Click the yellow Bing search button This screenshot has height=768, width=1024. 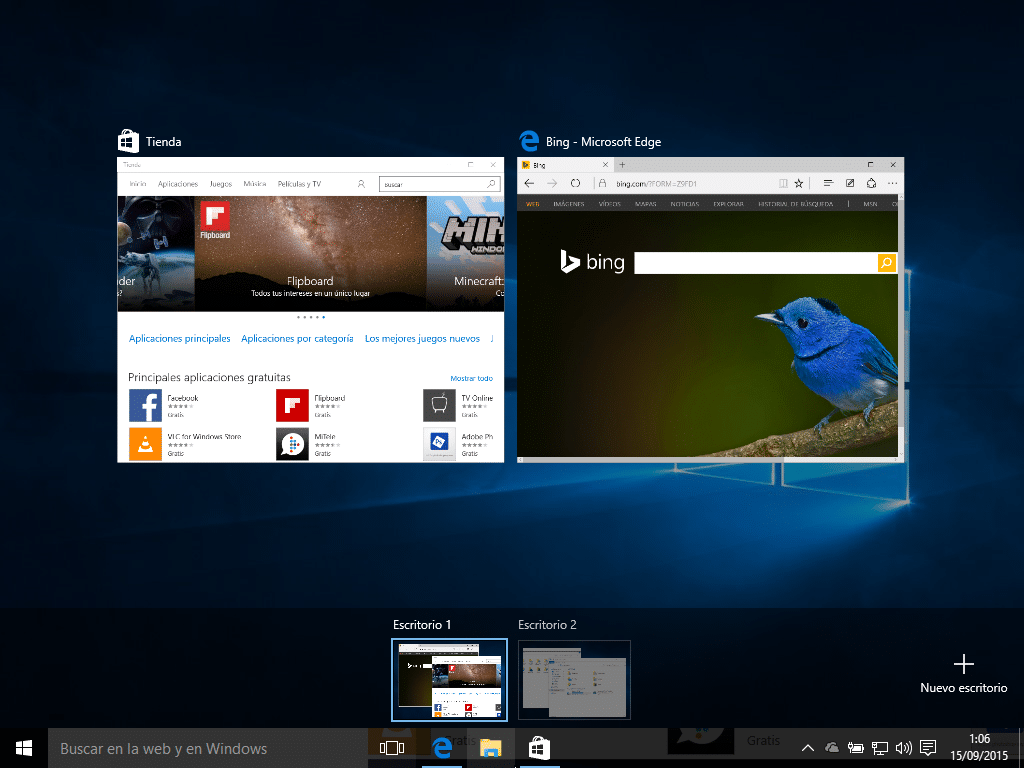(x=886, y=263)
